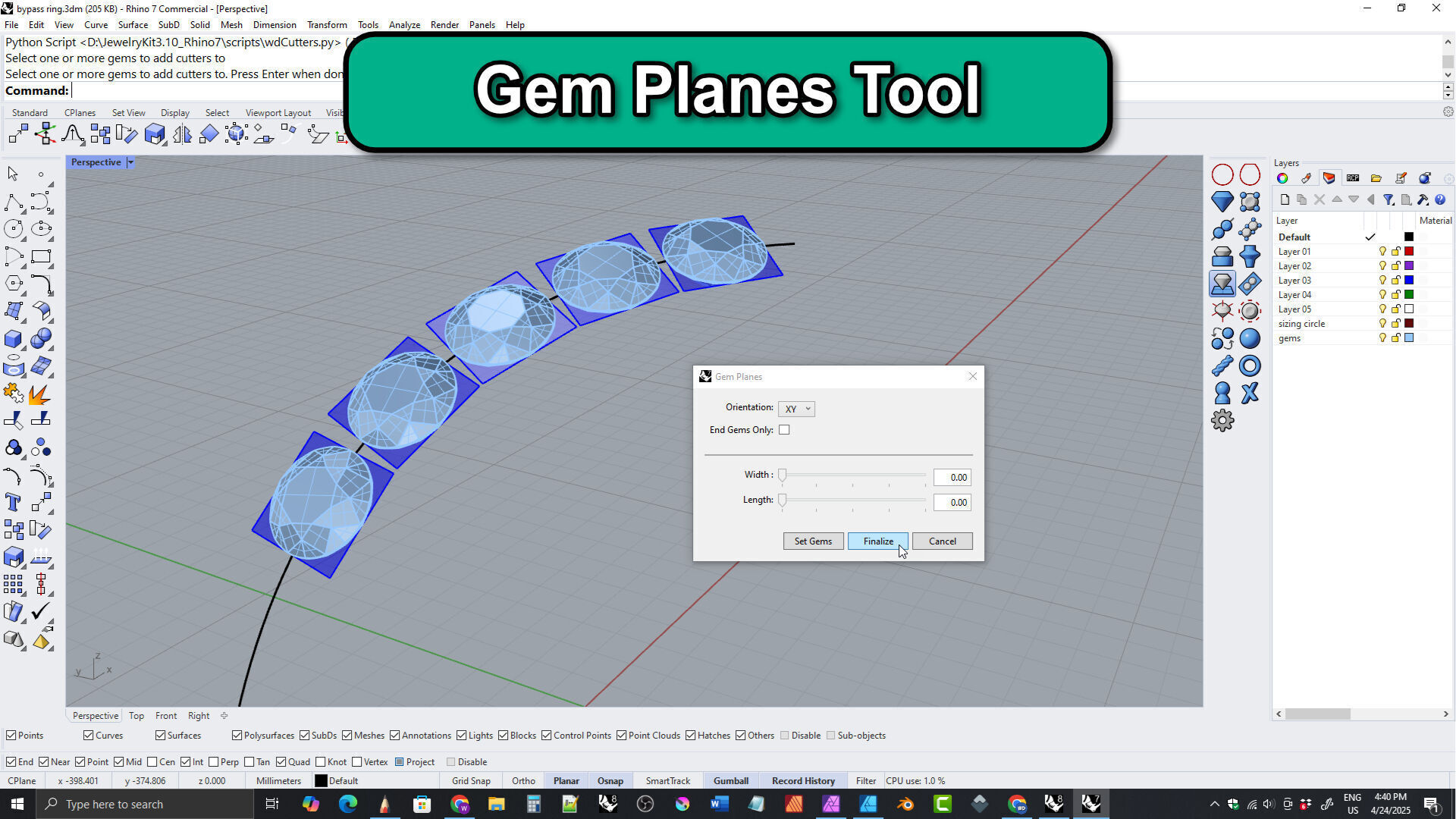The image size is (1456, 819).
Task: Hide Layer 03 using its lightbulb icon
Action: 1382,281
